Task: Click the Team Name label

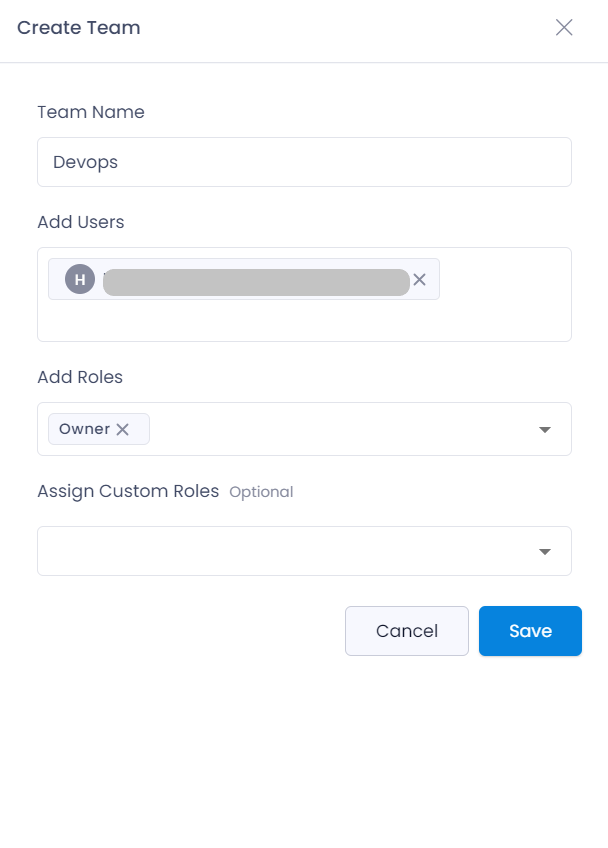Action: (91, 112)
